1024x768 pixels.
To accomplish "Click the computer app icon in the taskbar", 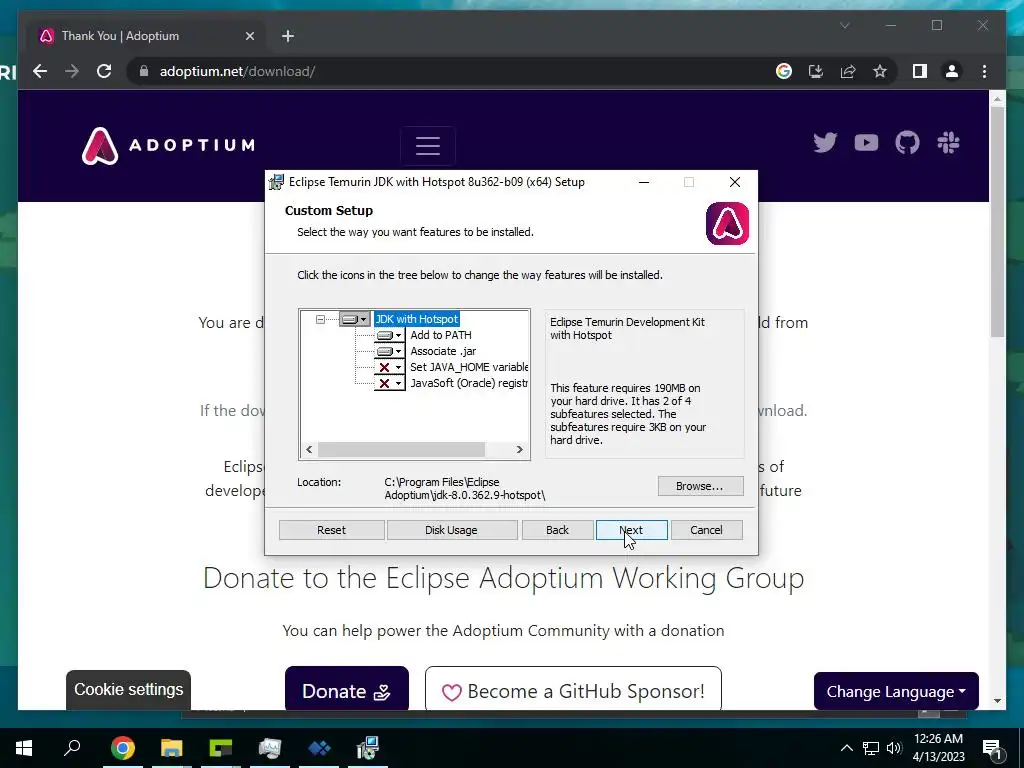I will (270, 748).
